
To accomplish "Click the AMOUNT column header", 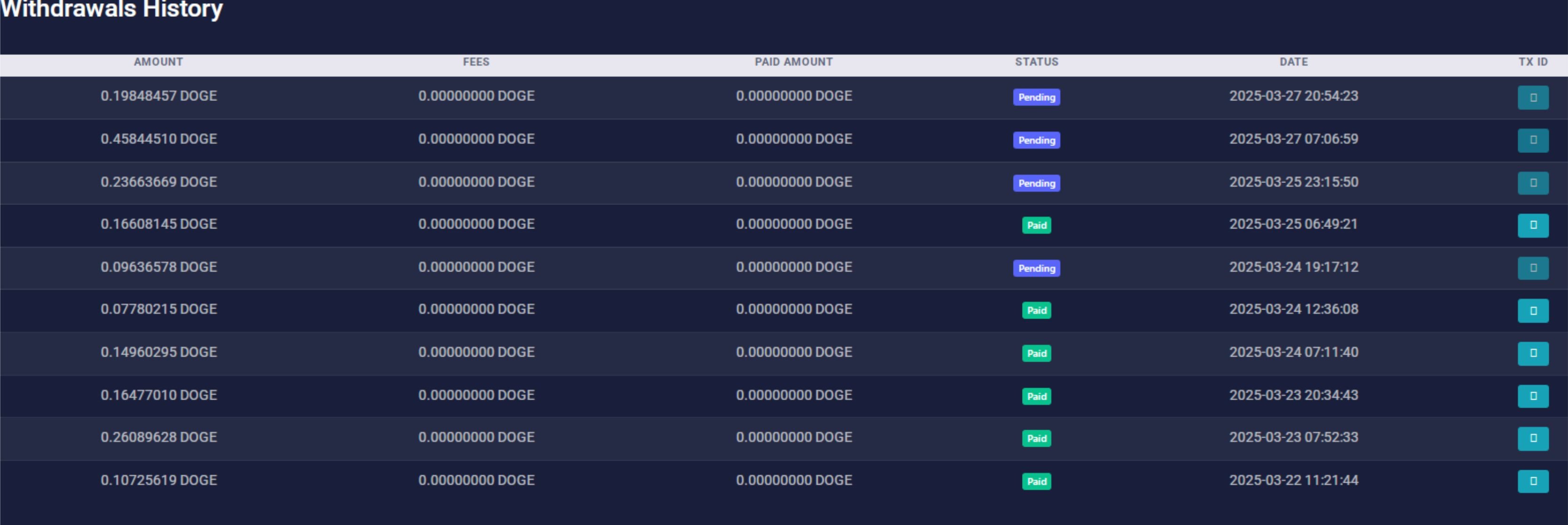I will pos(158,62).
